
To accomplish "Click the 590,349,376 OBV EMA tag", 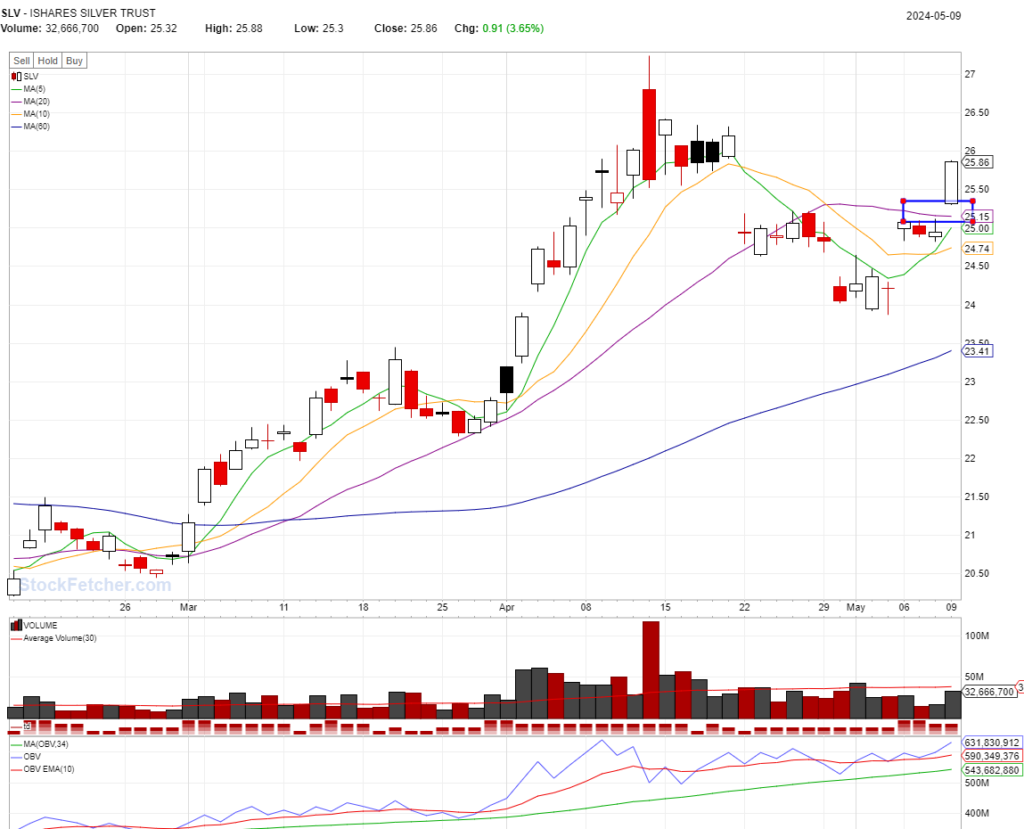I will (x=991, y=756).
